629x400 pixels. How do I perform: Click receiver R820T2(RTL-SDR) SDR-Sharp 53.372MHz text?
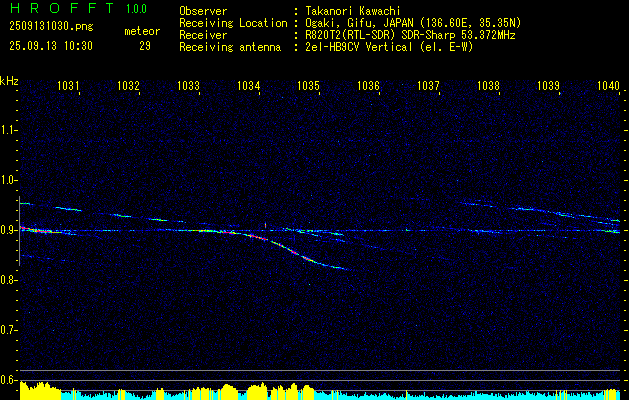pyautogui.click(x=410, y=35)
